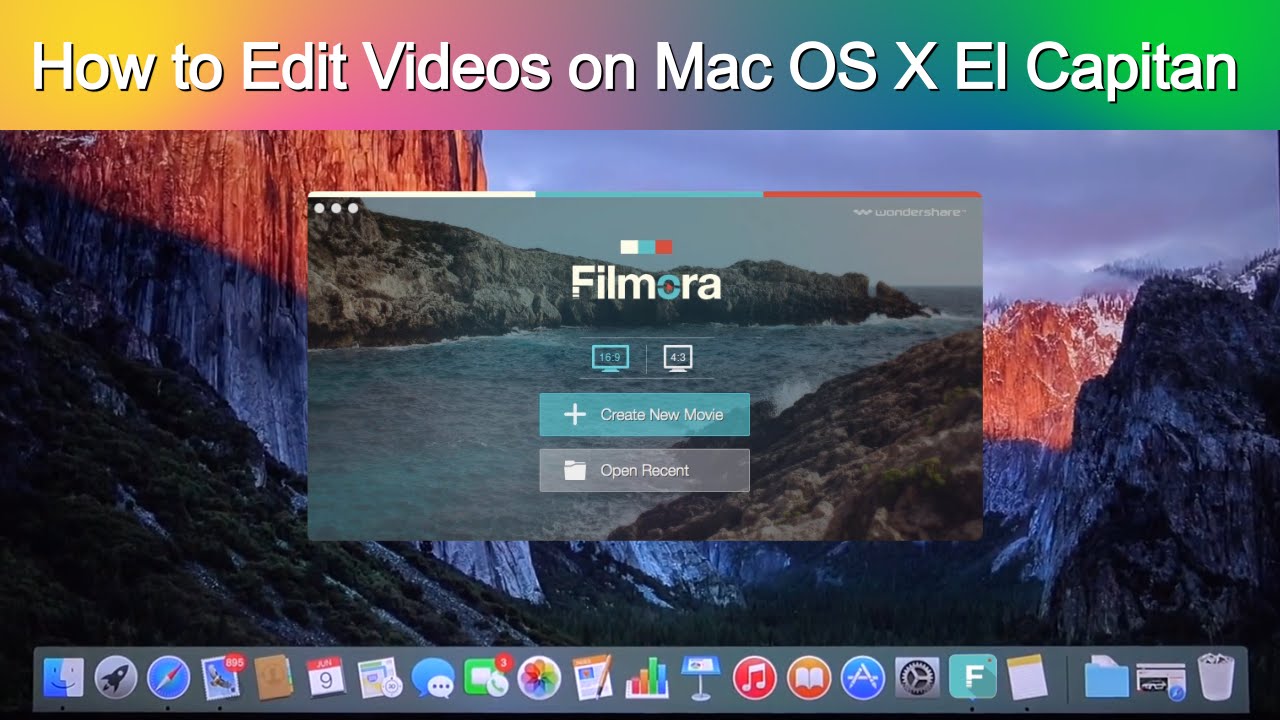This screenshot has width=1280, height=720.
Task: Open Finder from the Dock
Action: pos(63,679)
